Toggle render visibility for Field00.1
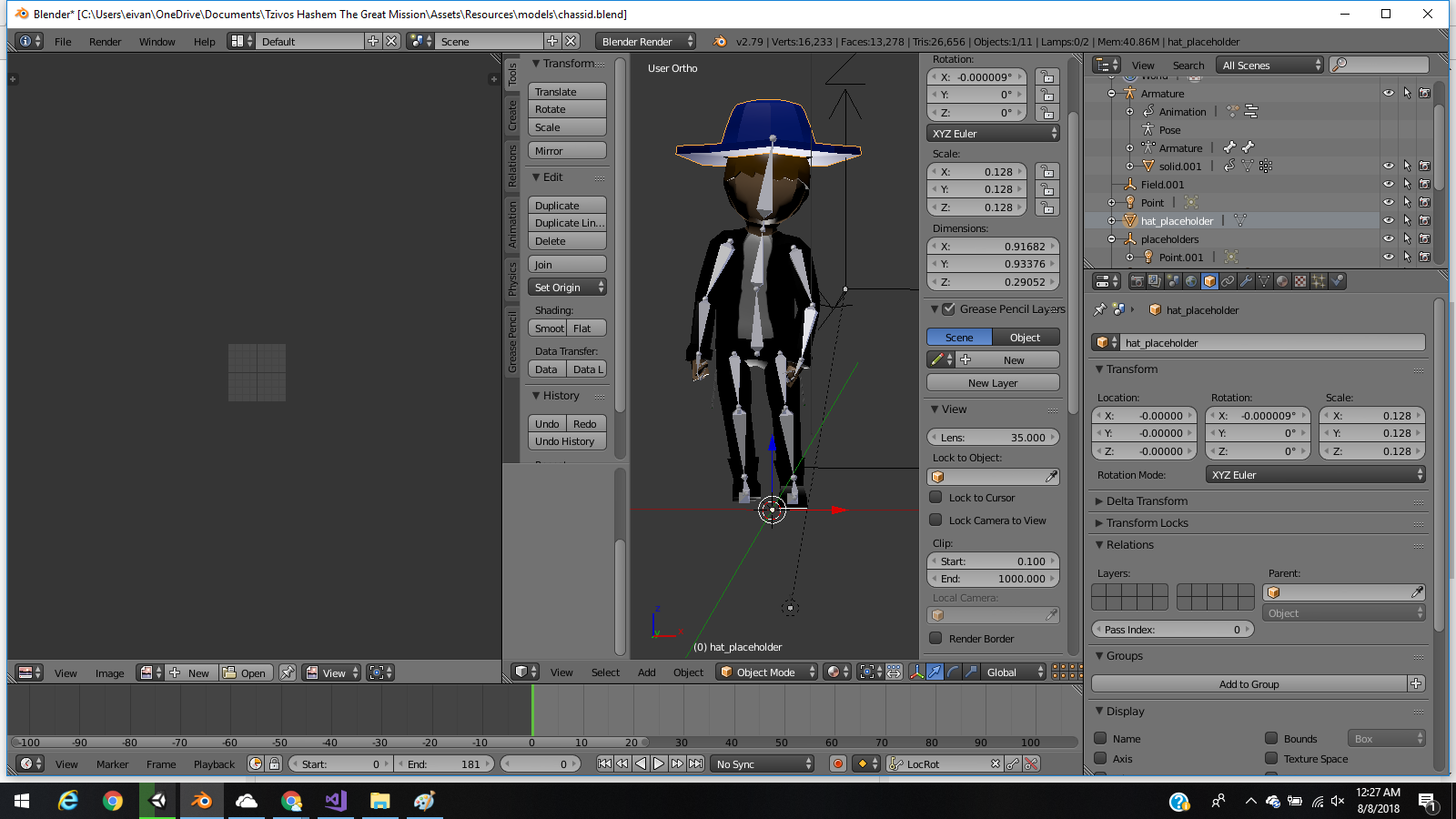The image size is (1456, 819). click(1424, 184)
